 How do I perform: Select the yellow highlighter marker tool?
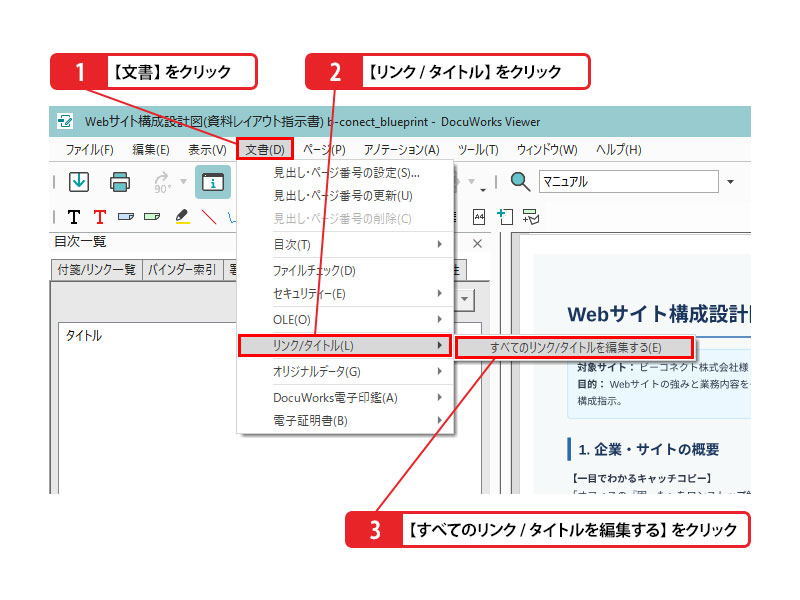click(182, 217)
